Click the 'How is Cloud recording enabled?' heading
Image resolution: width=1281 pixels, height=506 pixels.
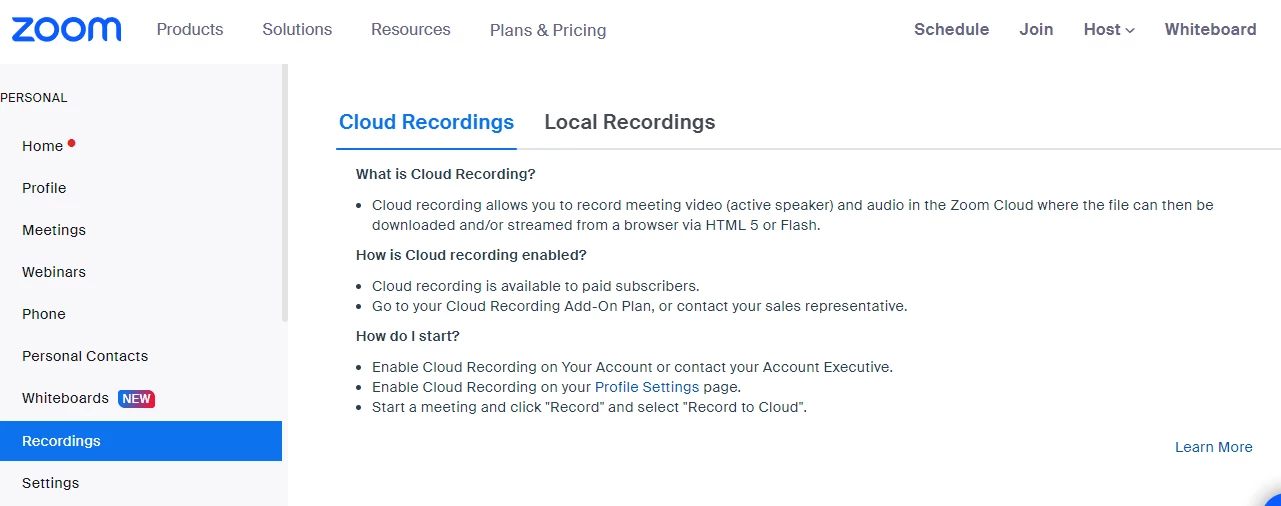point(471,255)
